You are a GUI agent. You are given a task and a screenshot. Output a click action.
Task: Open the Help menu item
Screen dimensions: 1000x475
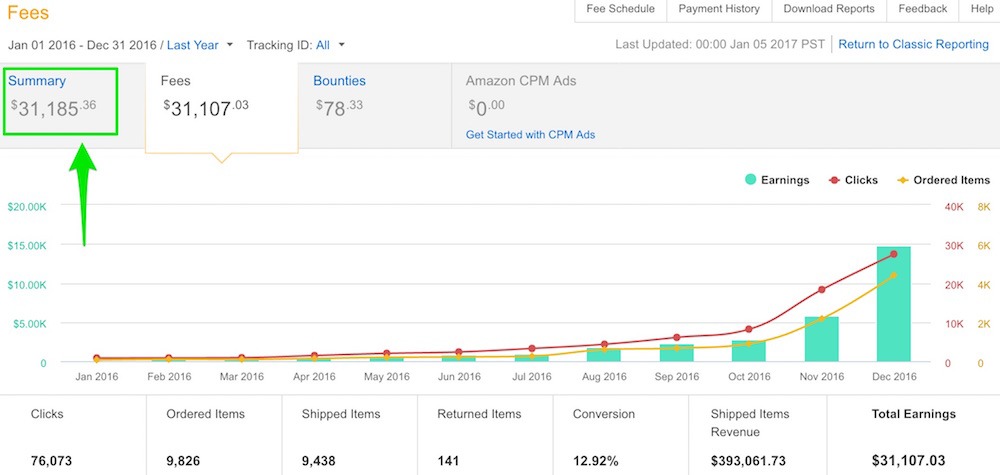[982, 9]
